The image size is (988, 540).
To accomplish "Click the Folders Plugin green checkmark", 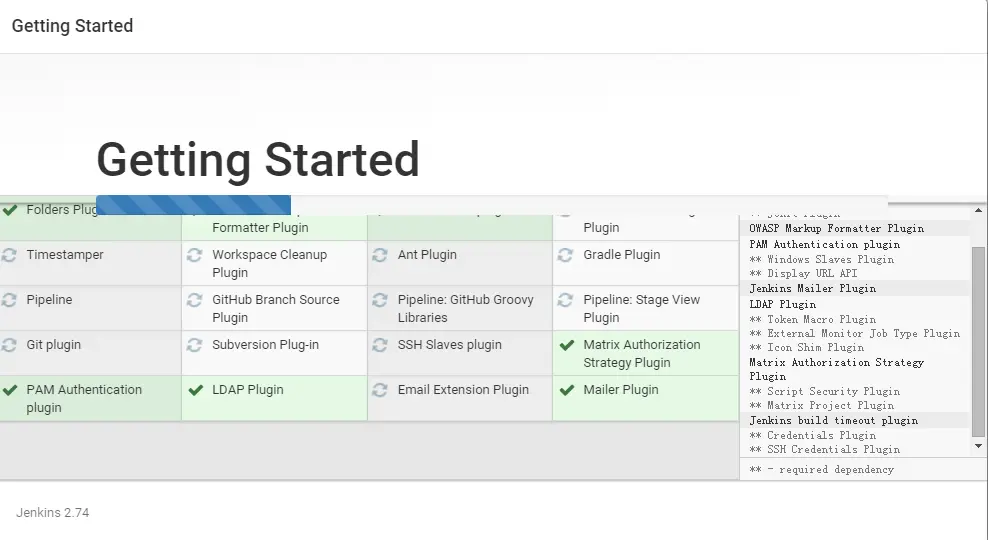I will click(x=9, y=210).
